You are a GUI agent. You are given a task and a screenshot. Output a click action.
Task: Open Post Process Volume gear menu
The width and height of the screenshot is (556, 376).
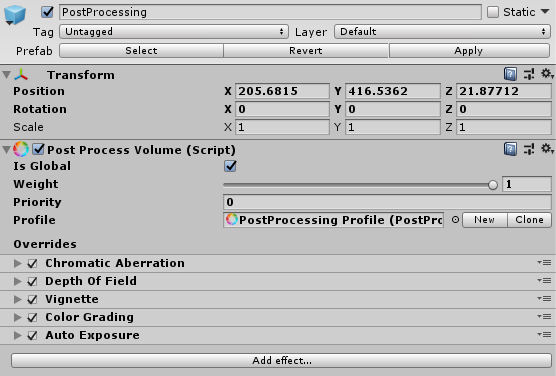point(547,149)
